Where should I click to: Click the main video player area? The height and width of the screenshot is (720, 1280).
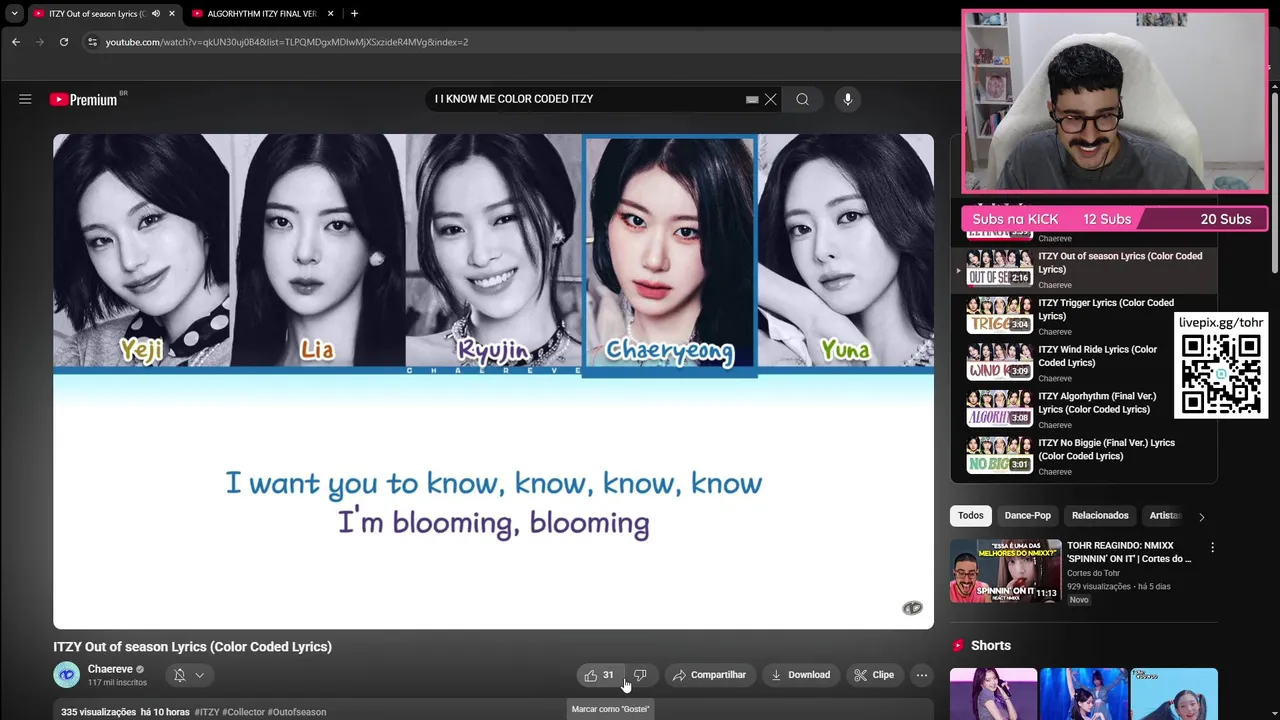pos(493,381)
